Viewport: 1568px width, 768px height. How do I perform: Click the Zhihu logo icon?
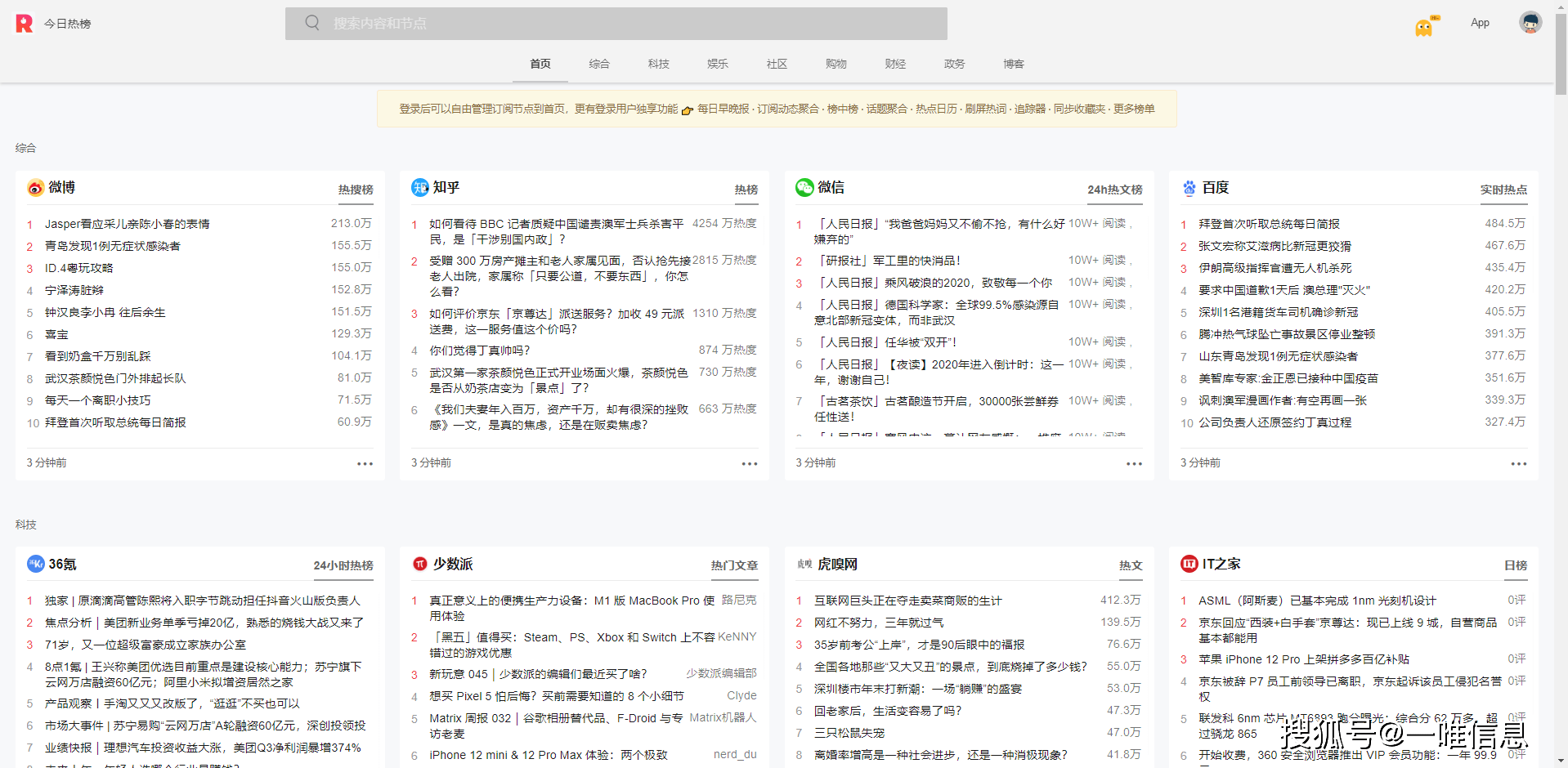pos(420,188)
